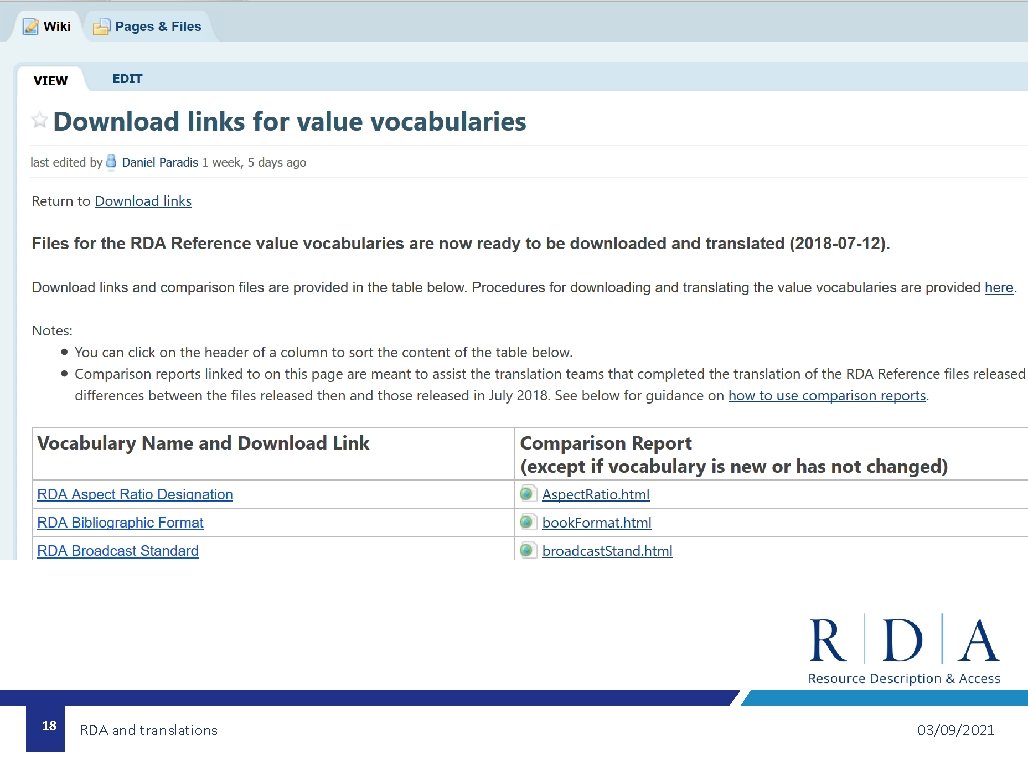Download RDA Aspect Ratio Designation vocabulary

coord(135,494)
